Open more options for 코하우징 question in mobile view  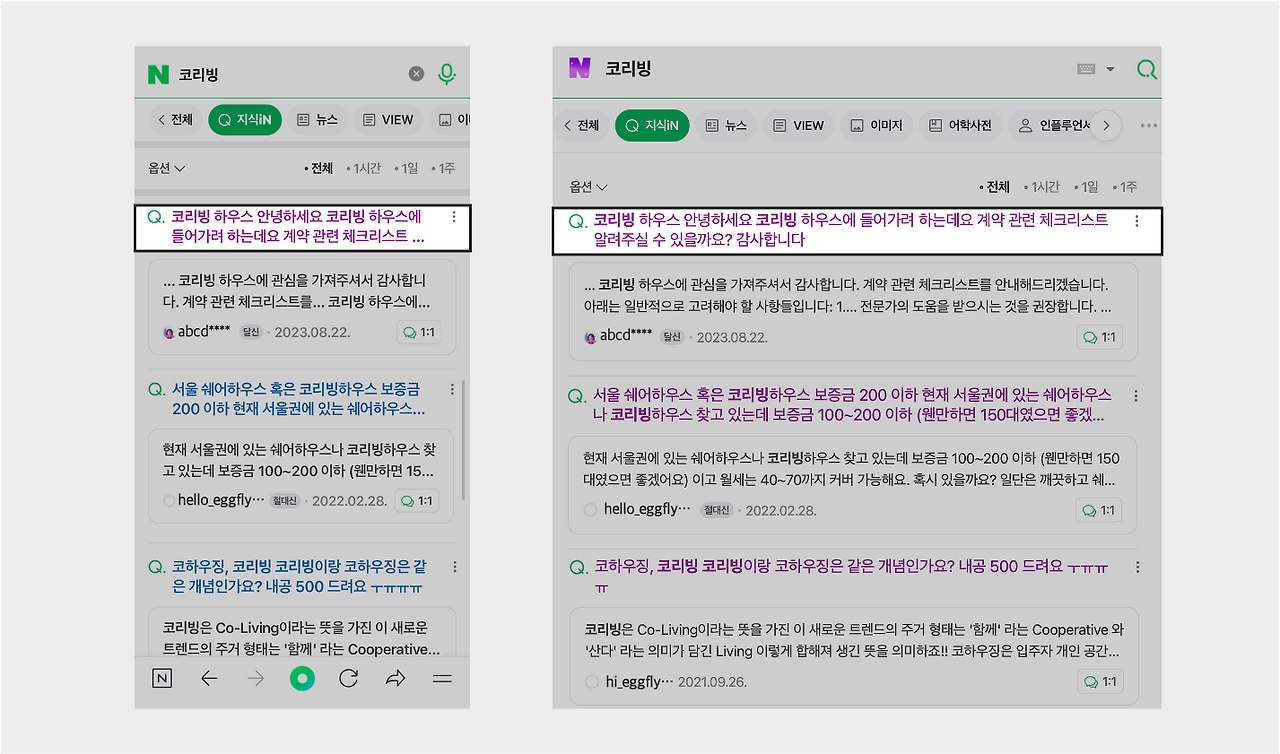[x=454, y=567]
